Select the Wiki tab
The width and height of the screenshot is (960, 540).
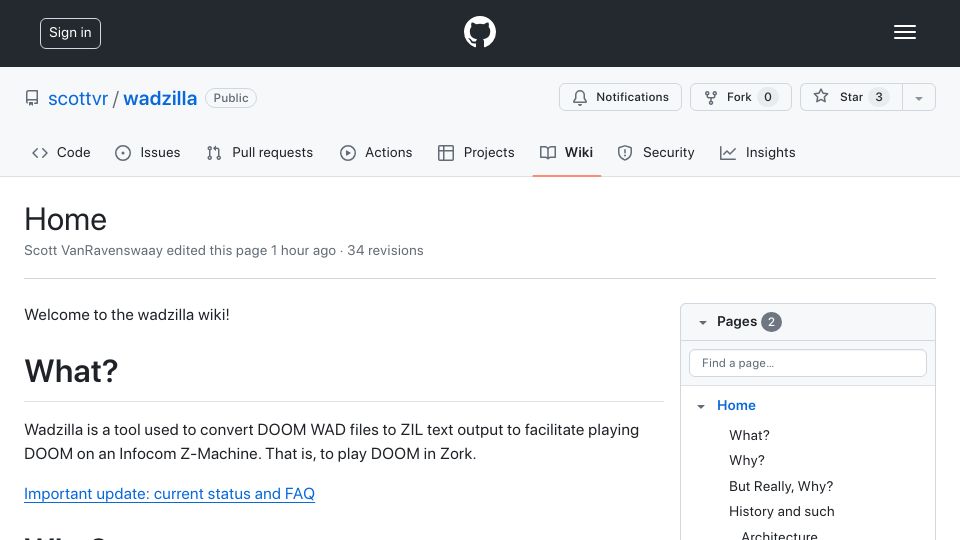coord(566,152)
